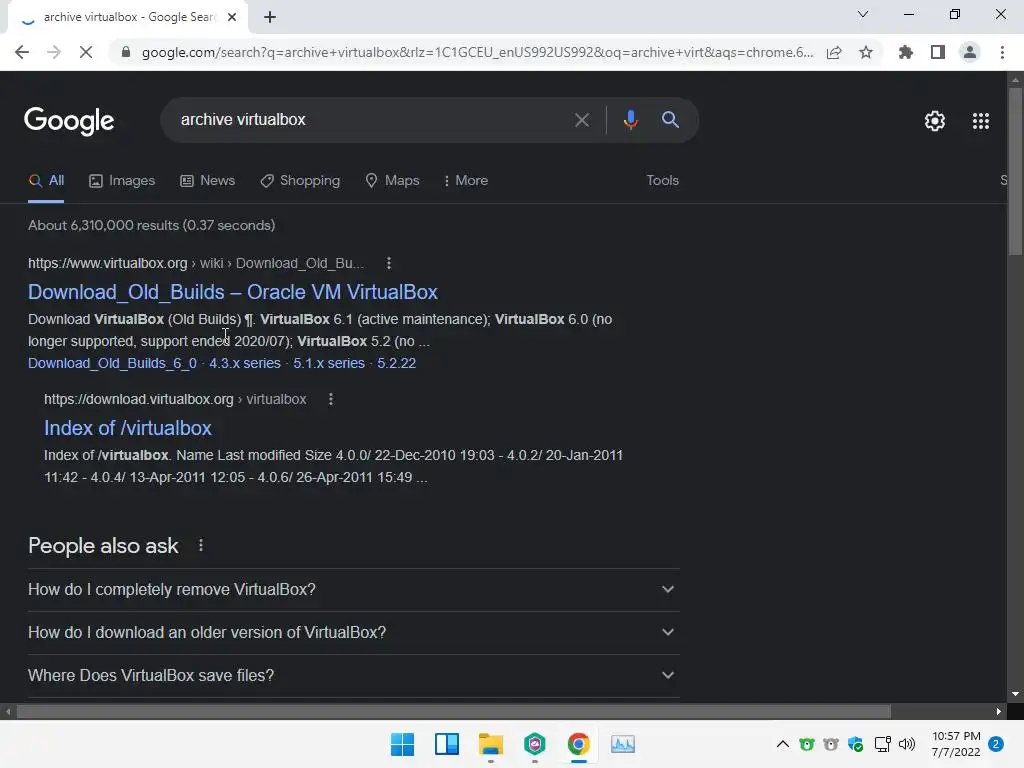1024x768 pixels.
Task: Open the notification badge showing 2
Action: tap(996, 744)
